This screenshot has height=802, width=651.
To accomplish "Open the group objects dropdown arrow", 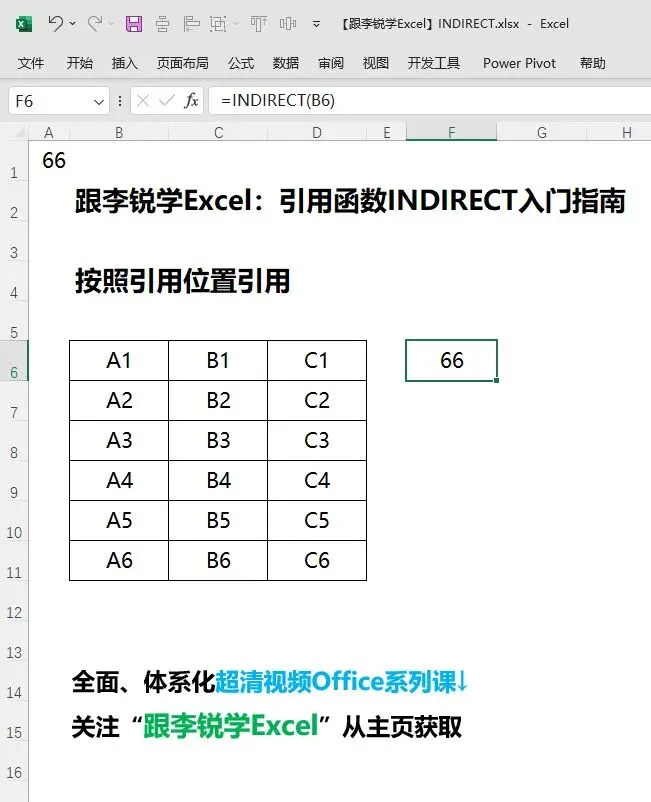I will coord(236,24).
